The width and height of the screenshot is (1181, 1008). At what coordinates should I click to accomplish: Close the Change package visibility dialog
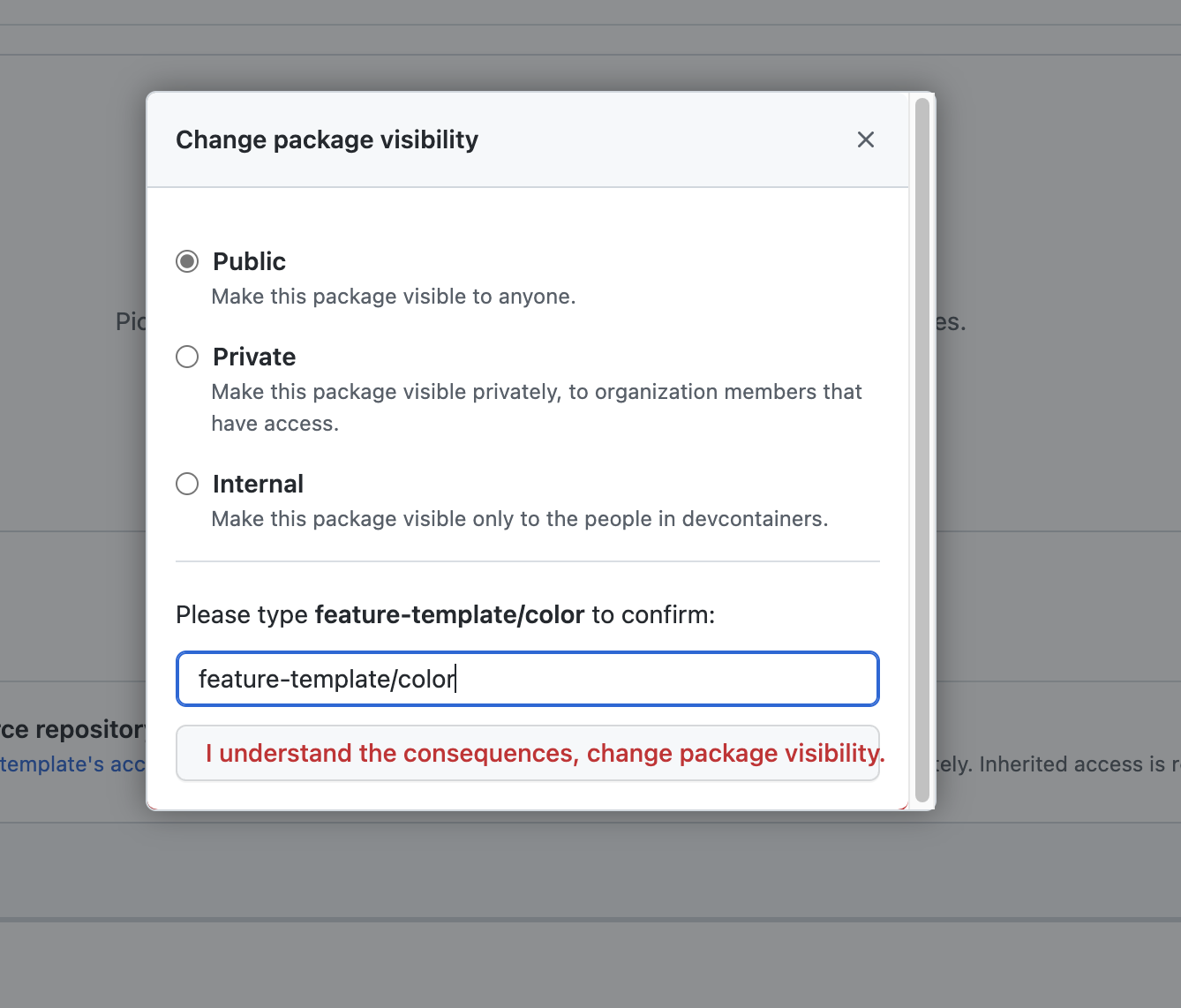pos(865,139)
